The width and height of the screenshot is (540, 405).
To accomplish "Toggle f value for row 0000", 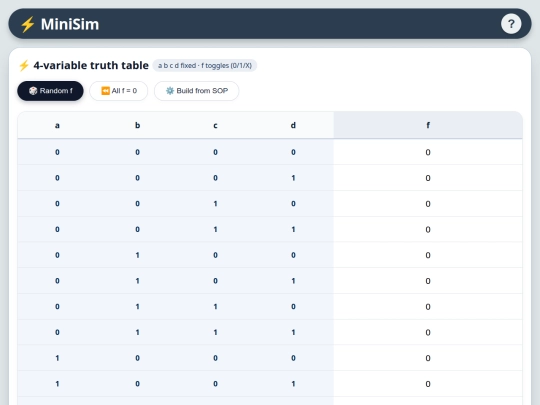I will point(428,152).
